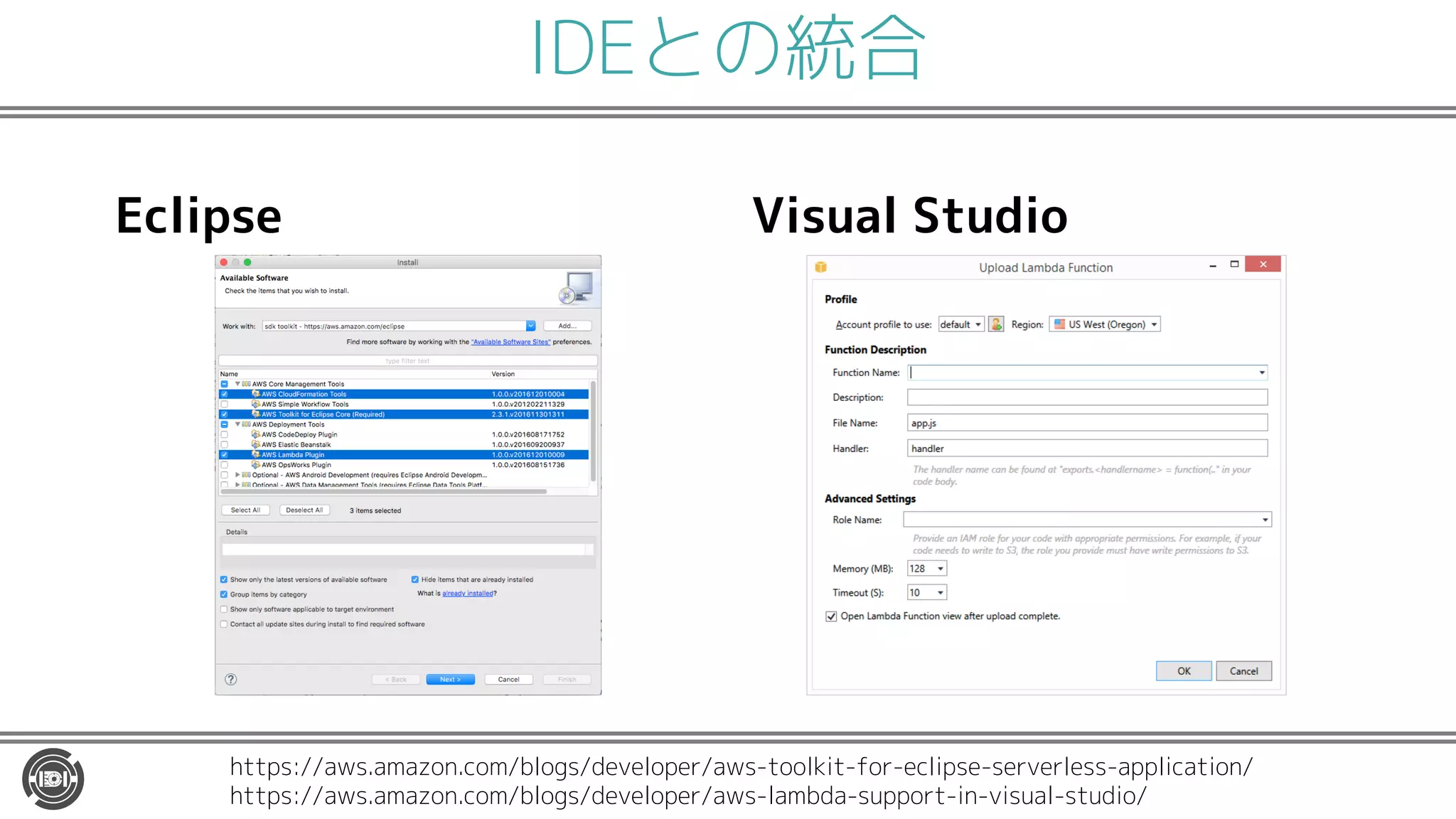The image size is (1456, 819).
Task: Toggle the AWS Core Management Tools group checkbox
Action: coord(224,384)
